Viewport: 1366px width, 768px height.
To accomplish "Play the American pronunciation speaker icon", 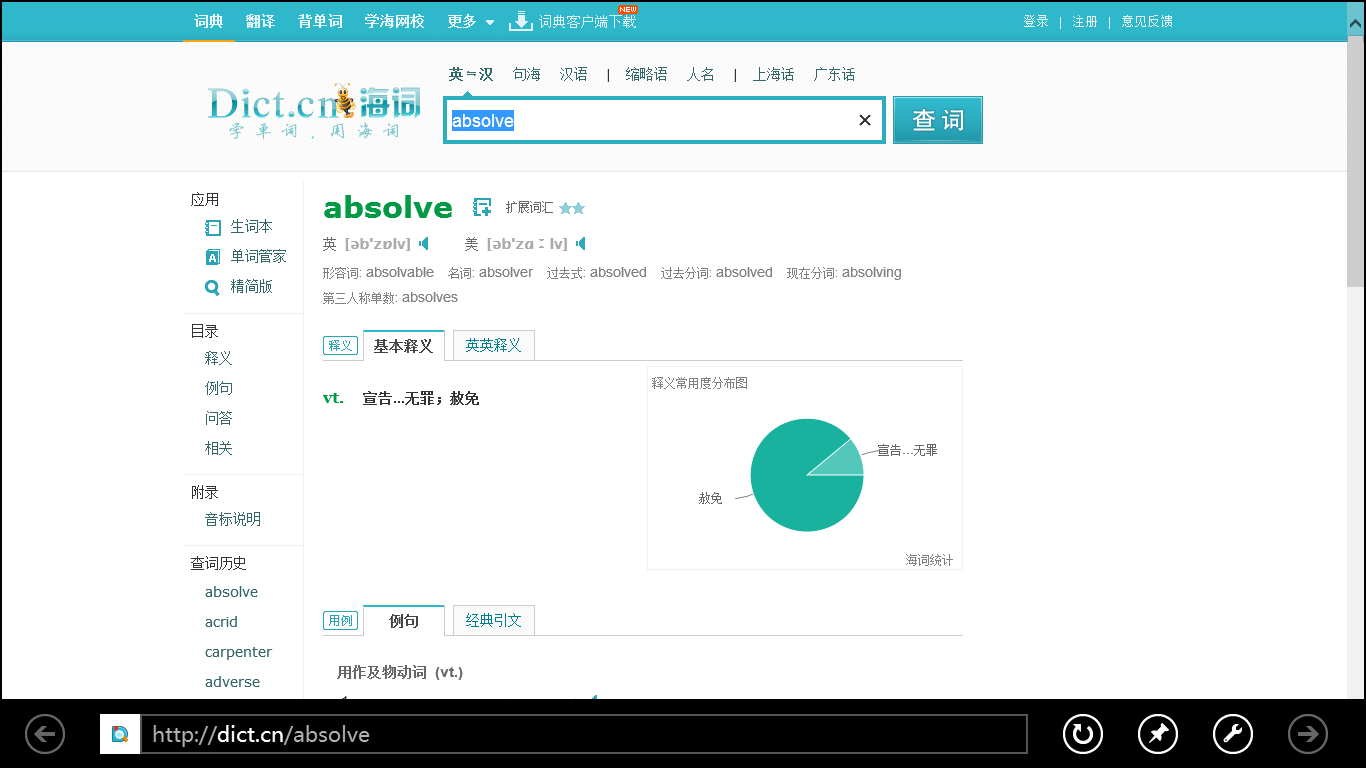I will click(x=581, y=243).
